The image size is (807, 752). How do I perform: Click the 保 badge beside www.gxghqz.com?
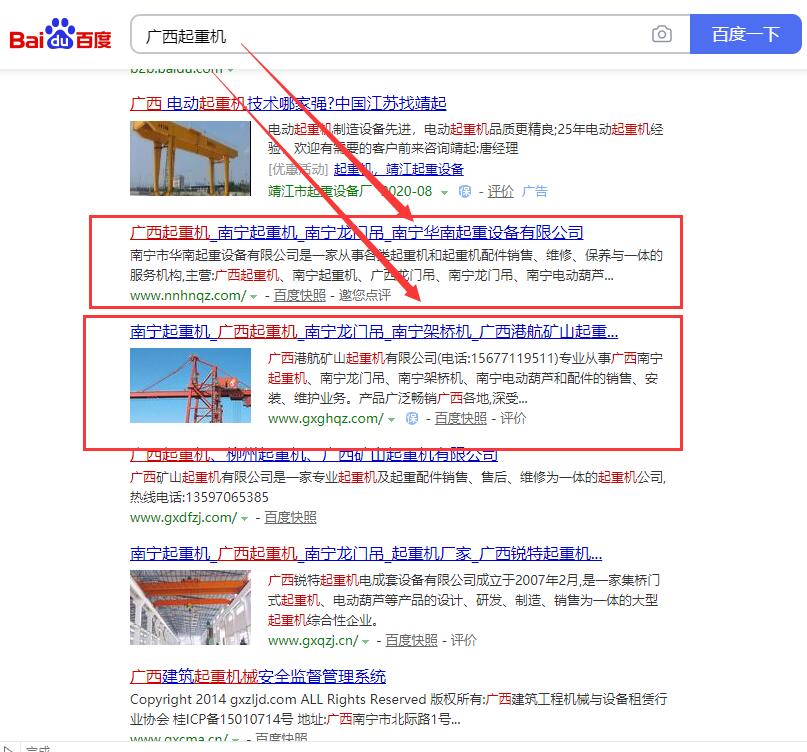(412, 418)
